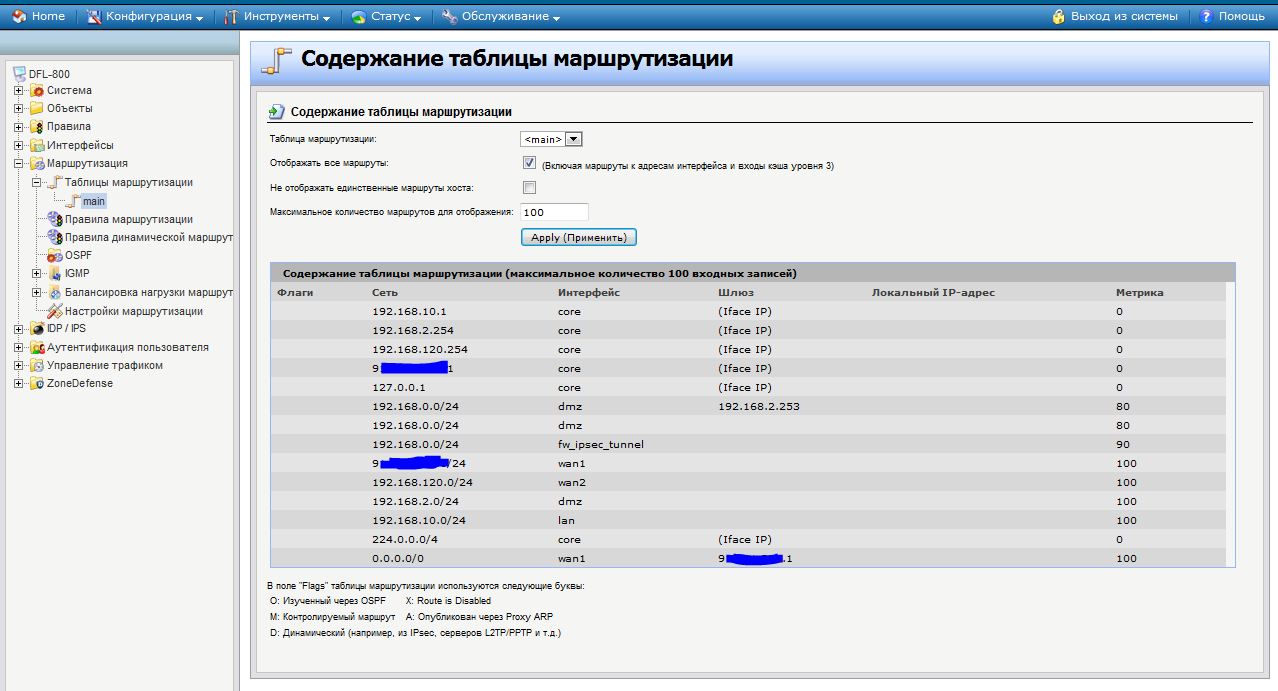Image resolution: width=1278 pixels, height=691 pixels.
Task: Click the IDP / IPS bomb icon
Action: [x=37, y=329]
